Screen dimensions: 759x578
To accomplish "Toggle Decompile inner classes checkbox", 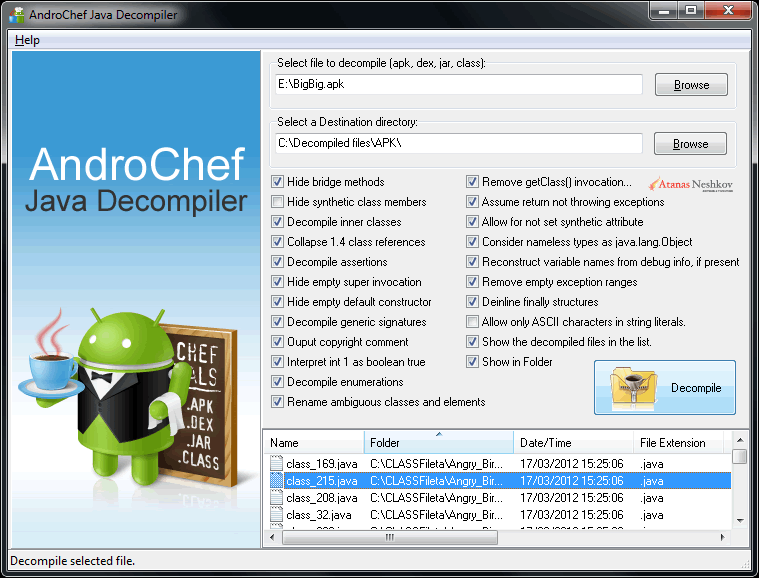I will click(277, 222).
